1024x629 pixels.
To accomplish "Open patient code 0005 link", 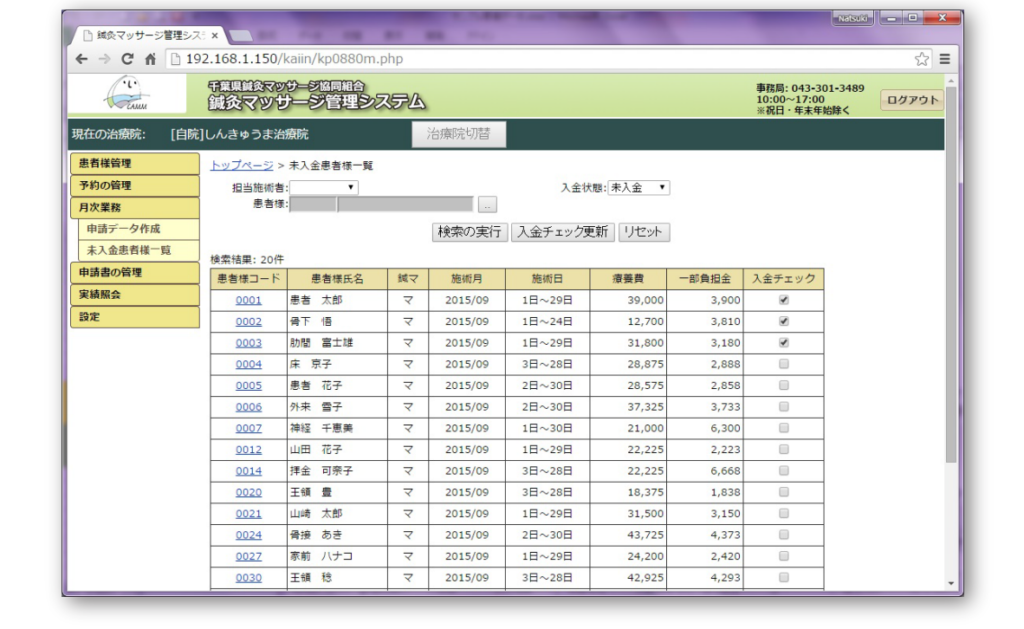I will point(249,385).
